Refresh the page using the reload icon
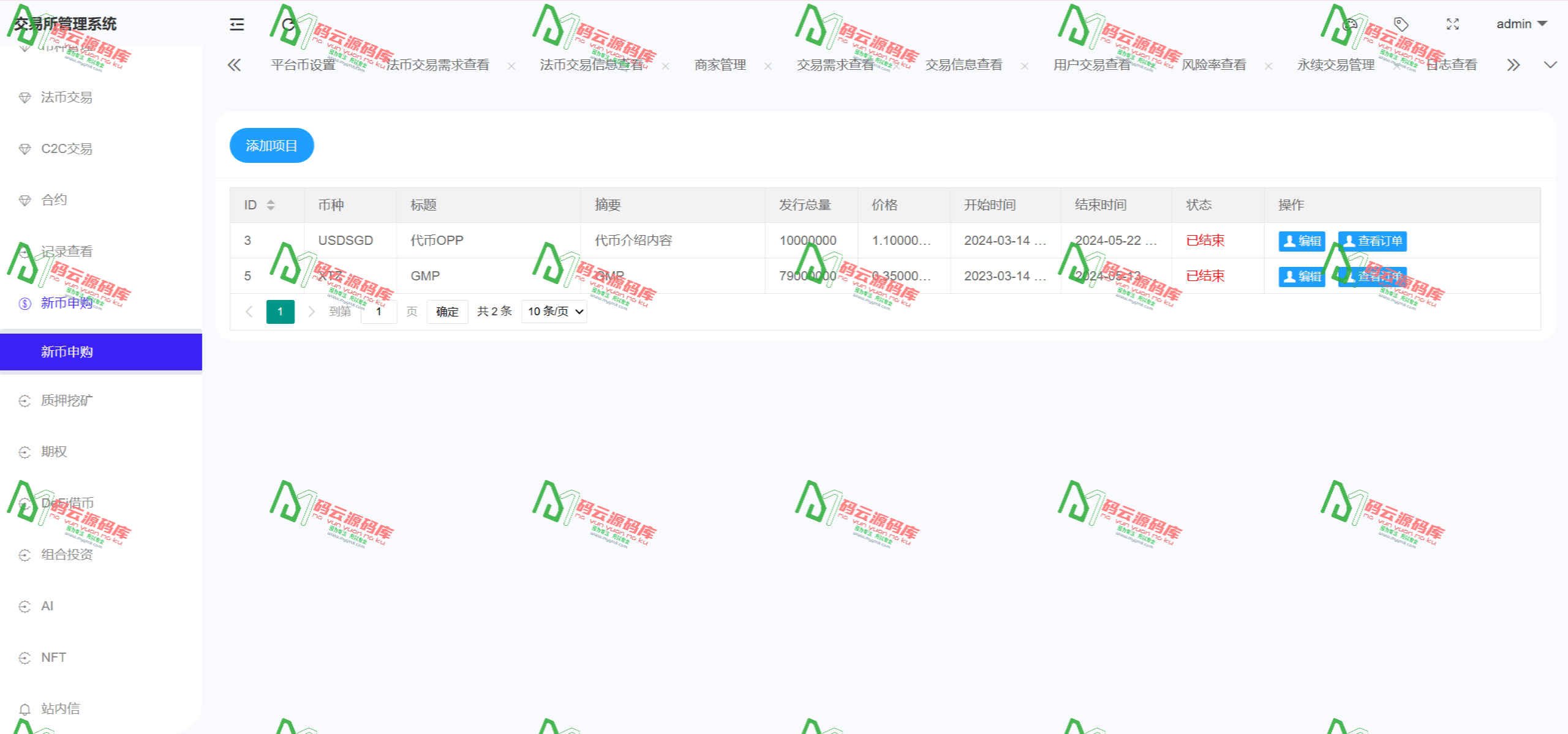1568x734 pixels. tap(288, 24)
